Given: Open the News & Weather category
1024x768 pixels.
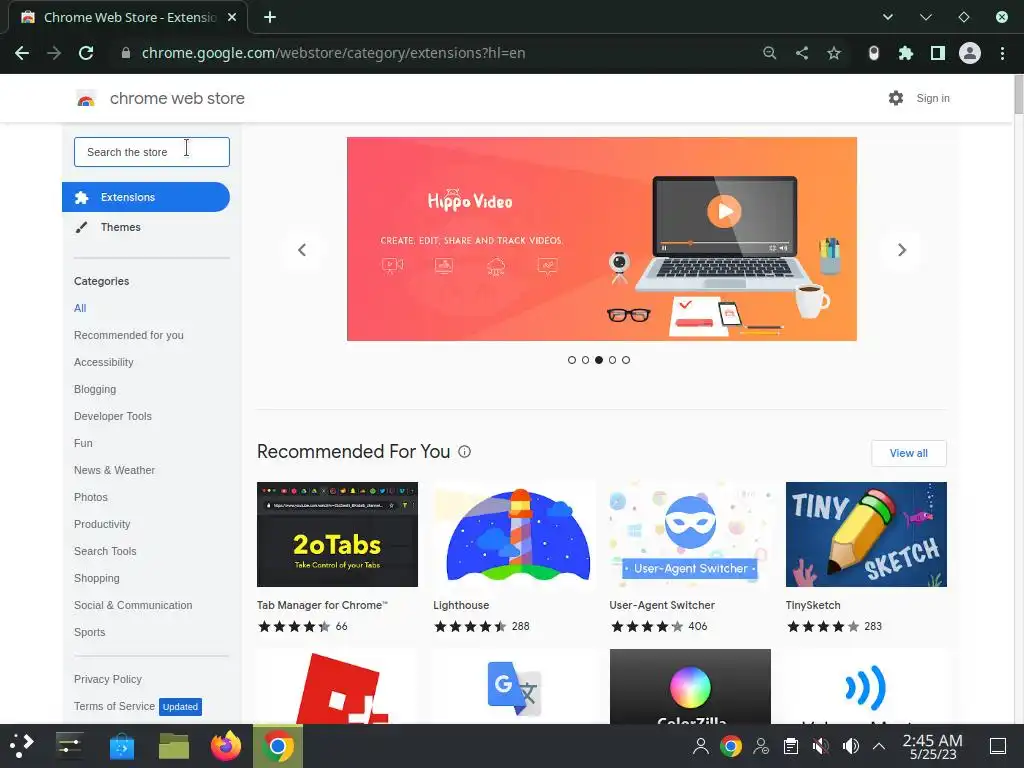Looking at the screenshot, I should [114, 470].
